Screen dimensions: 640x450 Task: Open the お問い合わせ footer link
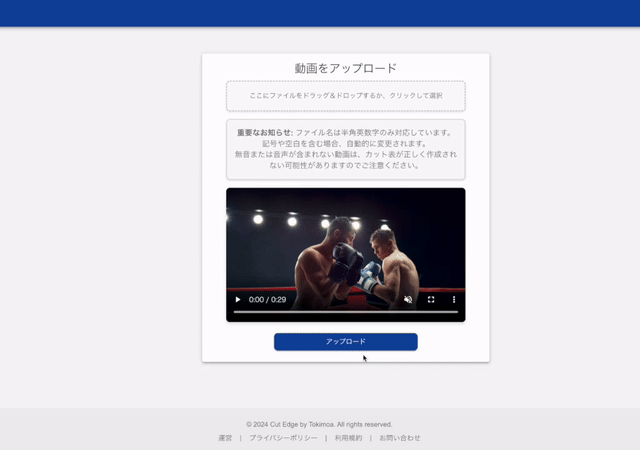tap(400, 438)
